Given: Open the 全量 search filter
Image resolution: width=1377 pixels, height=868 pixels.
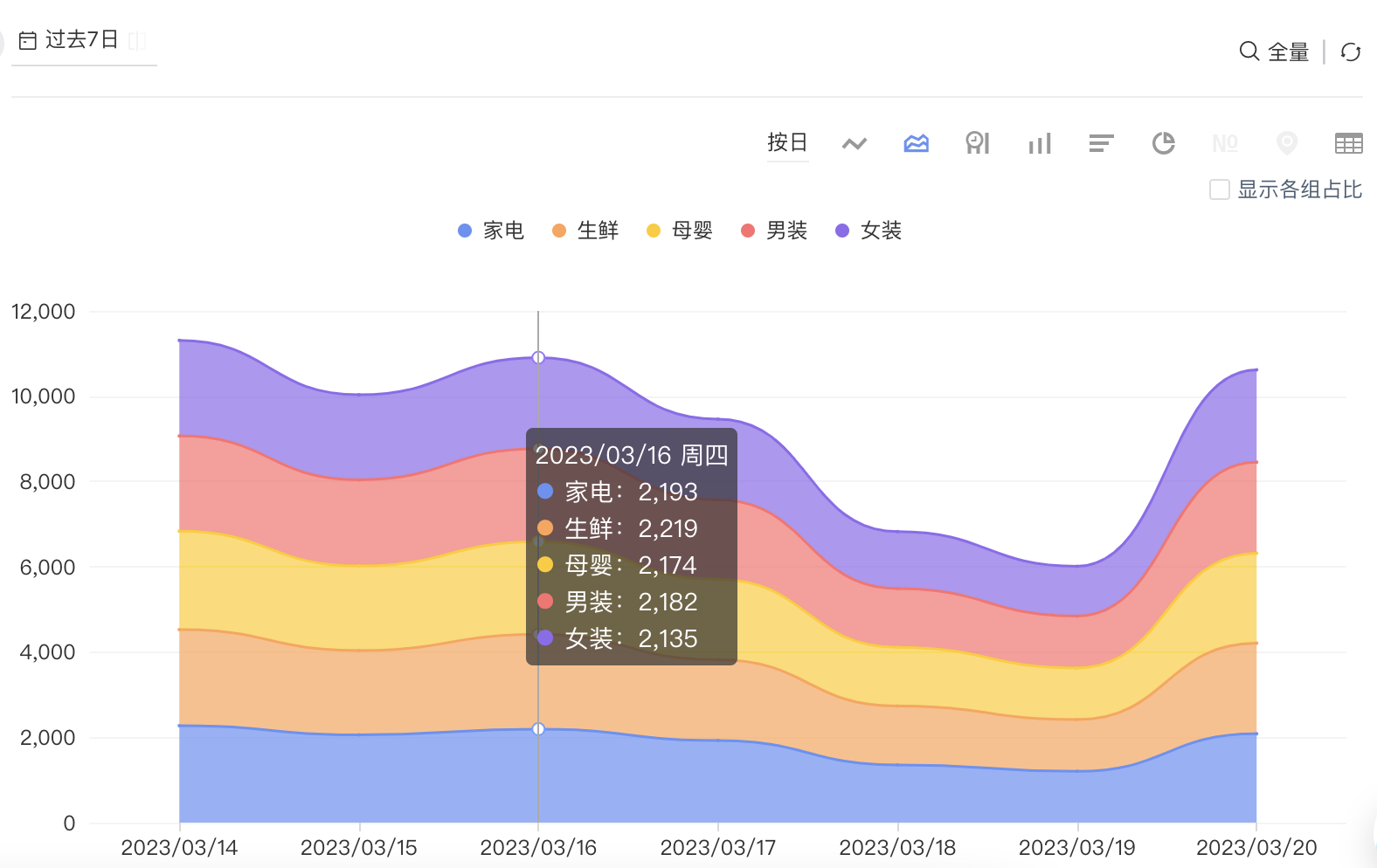Looking at the screenshot, I should (x=1275, y=52).
